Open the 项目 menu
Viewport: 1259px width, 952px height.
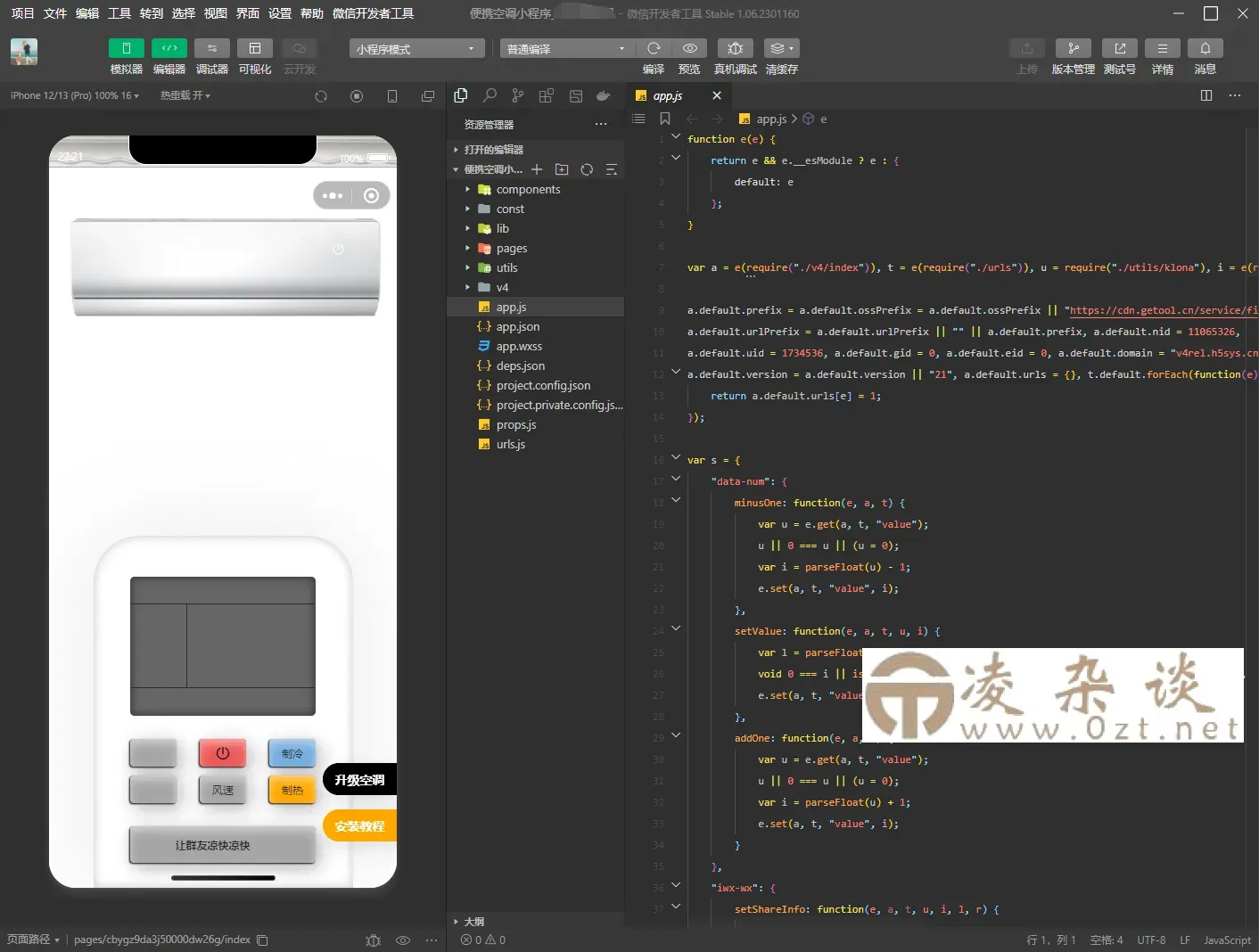[x=22, y=13]
